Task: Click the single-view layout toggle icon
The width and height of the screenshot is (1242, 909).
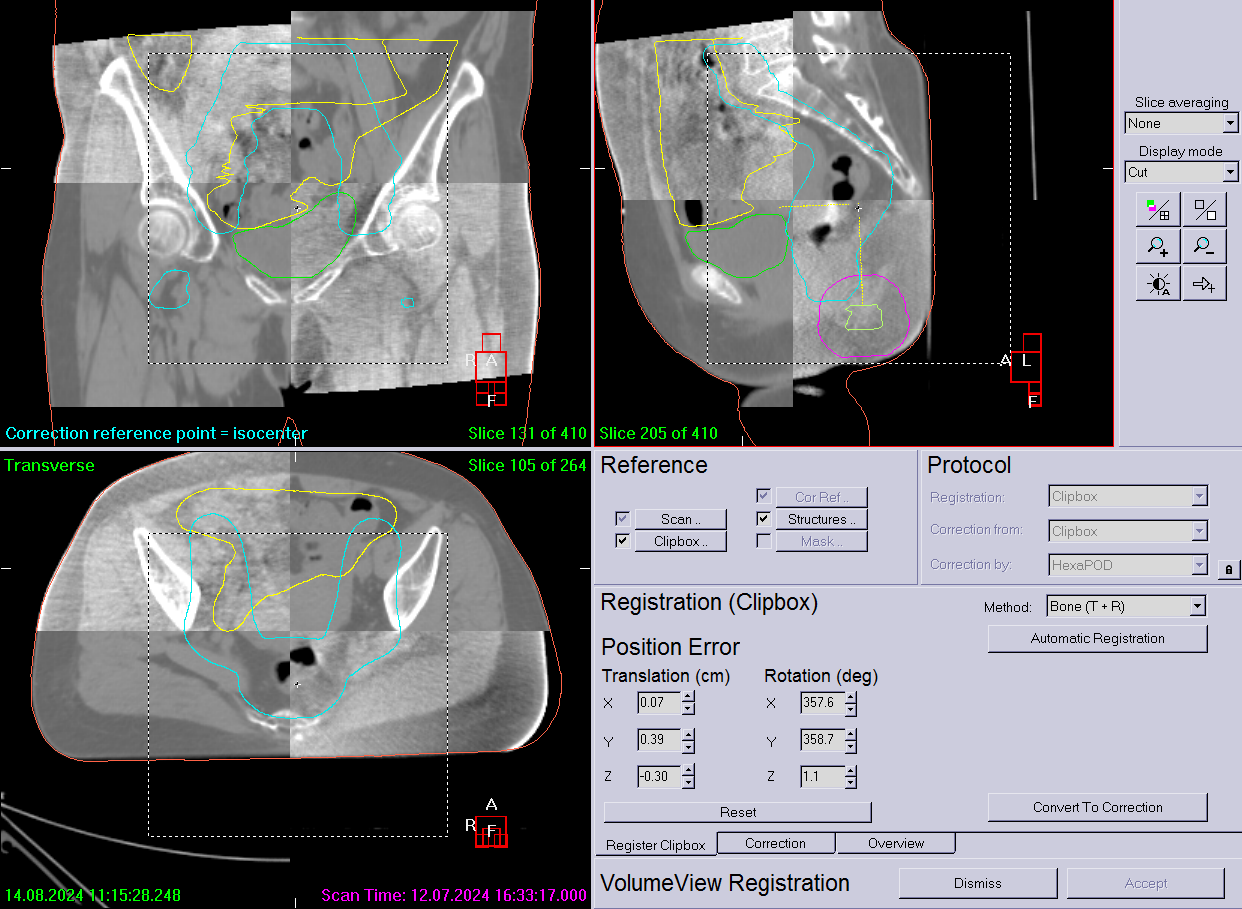Action: click(x=1205, y=210)
